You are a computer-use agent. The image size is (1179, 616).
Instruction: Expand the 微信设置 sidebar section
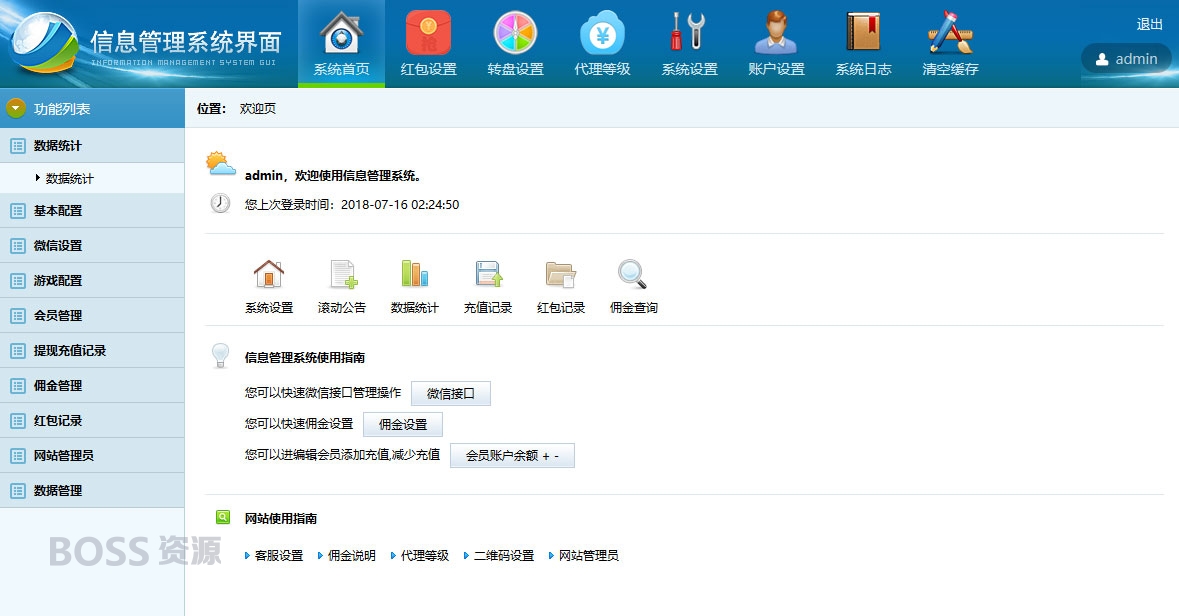click(x=92, y=245)
